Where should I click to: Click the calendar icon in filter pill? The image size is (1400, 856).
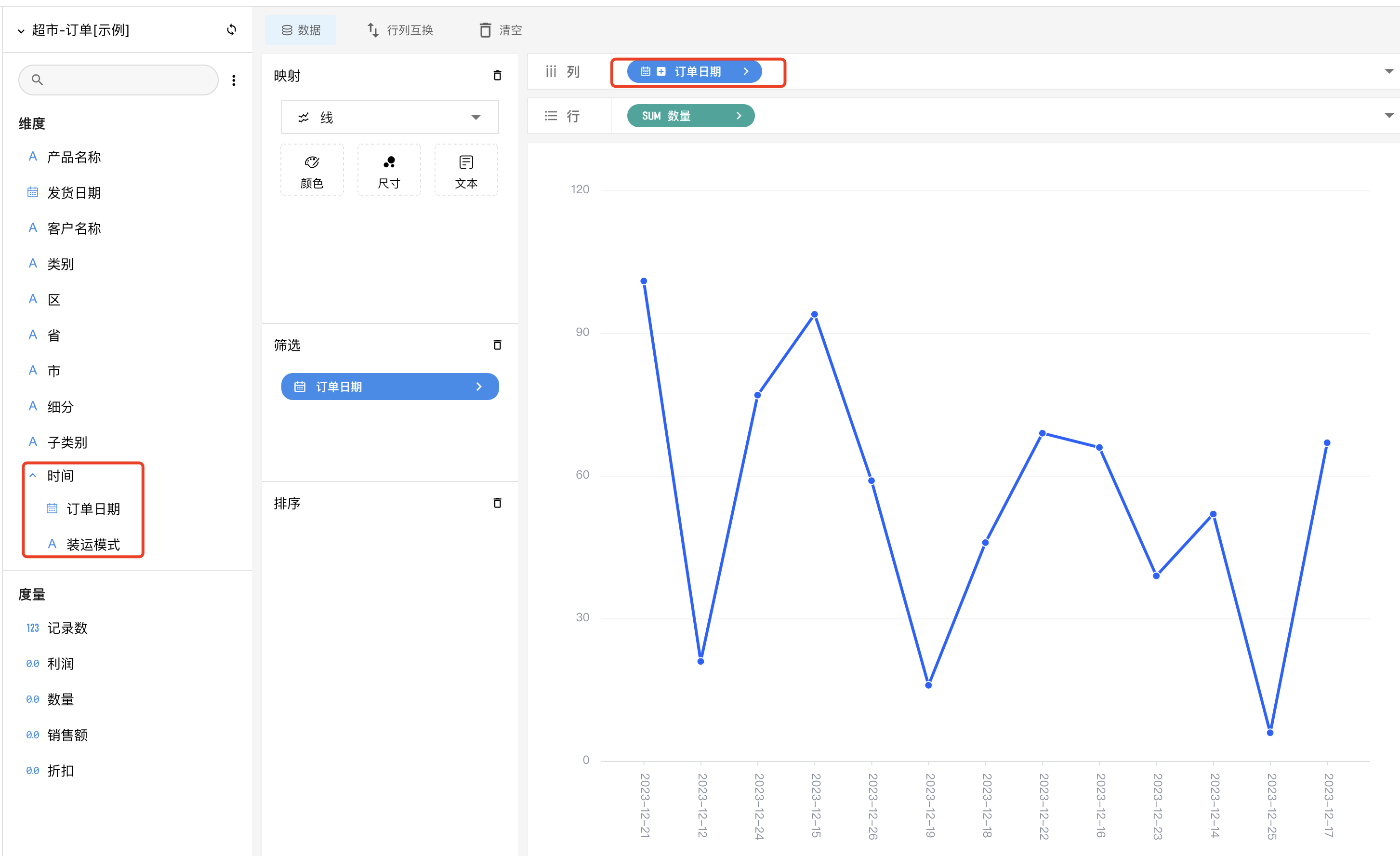[x=300, y=387]
